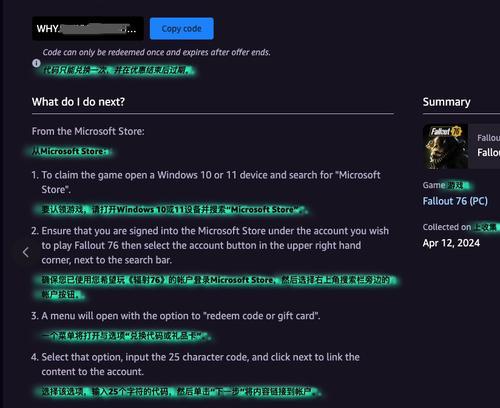This screenshot has height=408, width=500.
Task: Open the Fallout 76 game cover thumbnail
Action: tap(445, 146)
